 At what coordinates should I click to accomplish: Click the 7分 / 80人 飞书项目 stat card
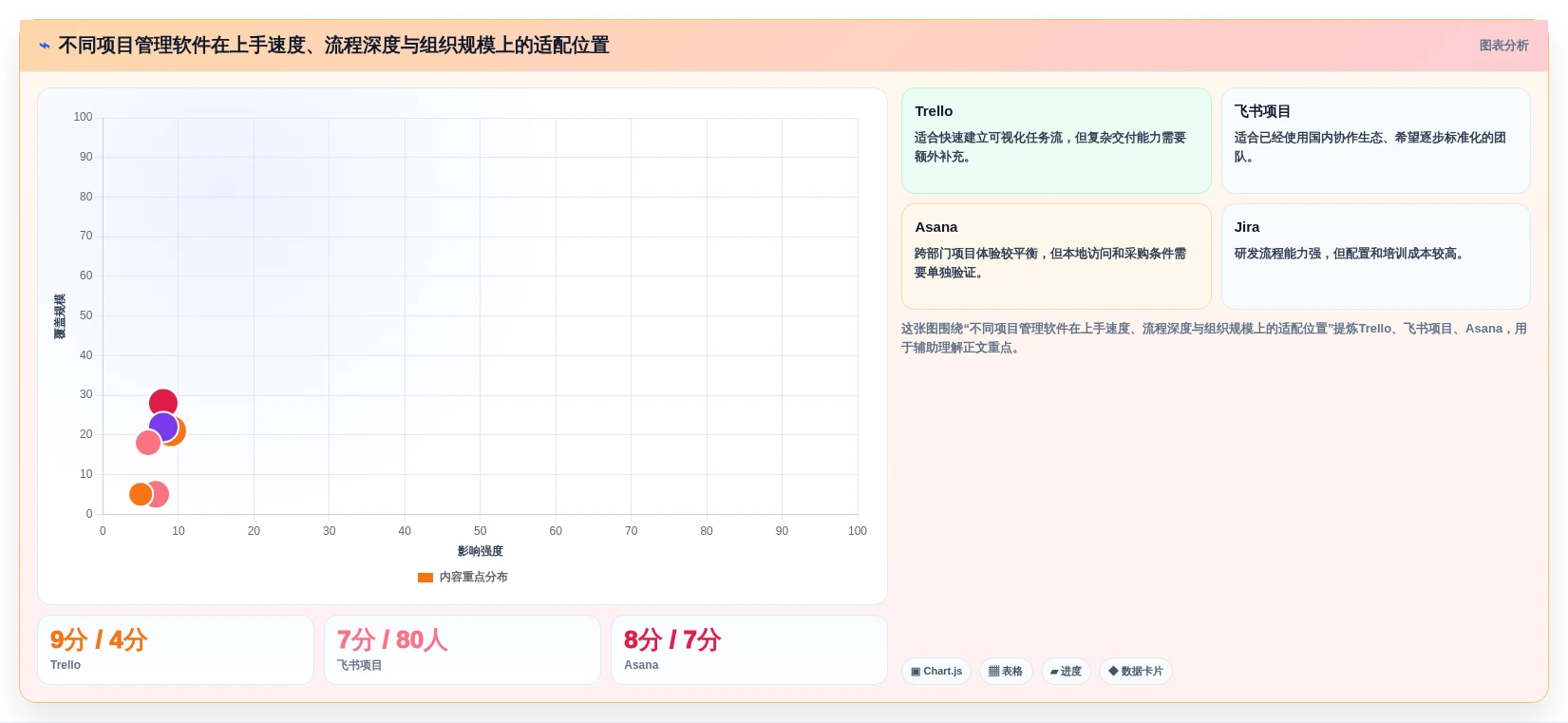click(463, 650)
